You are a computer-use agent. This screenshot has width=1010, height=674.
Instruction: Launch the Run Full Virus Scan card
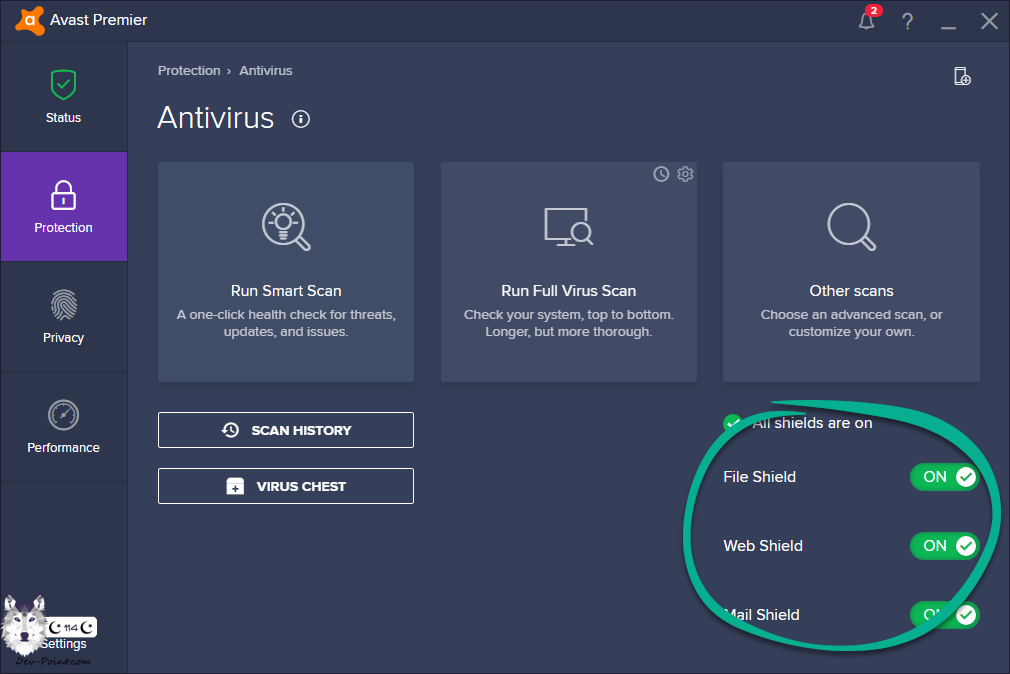coord(569,272)
